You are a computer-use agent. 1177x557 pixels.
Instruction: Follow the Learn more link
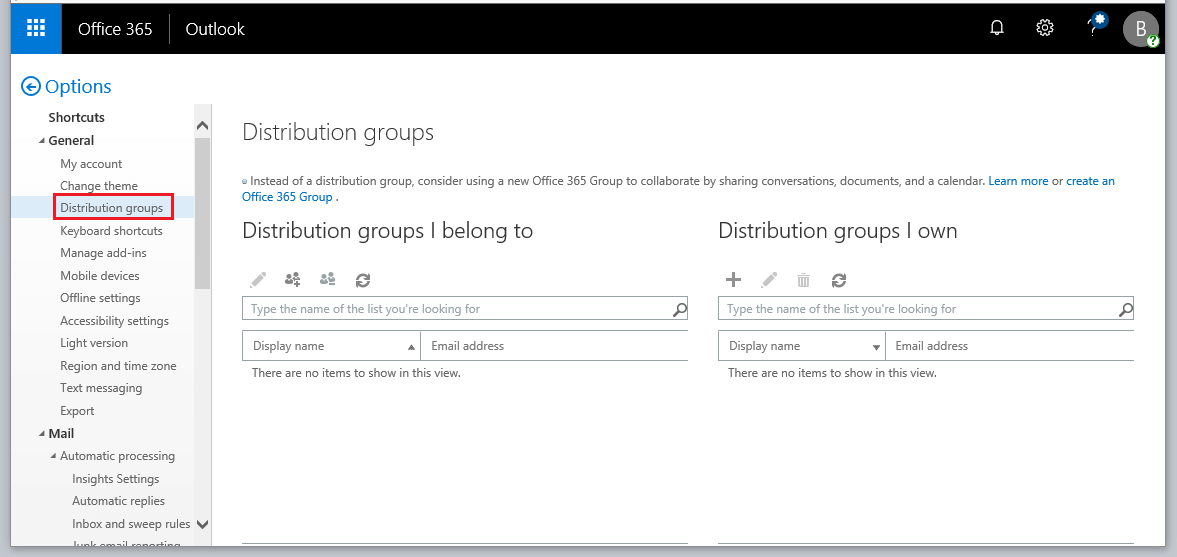pyautogui.click(x=1018, y=181)
